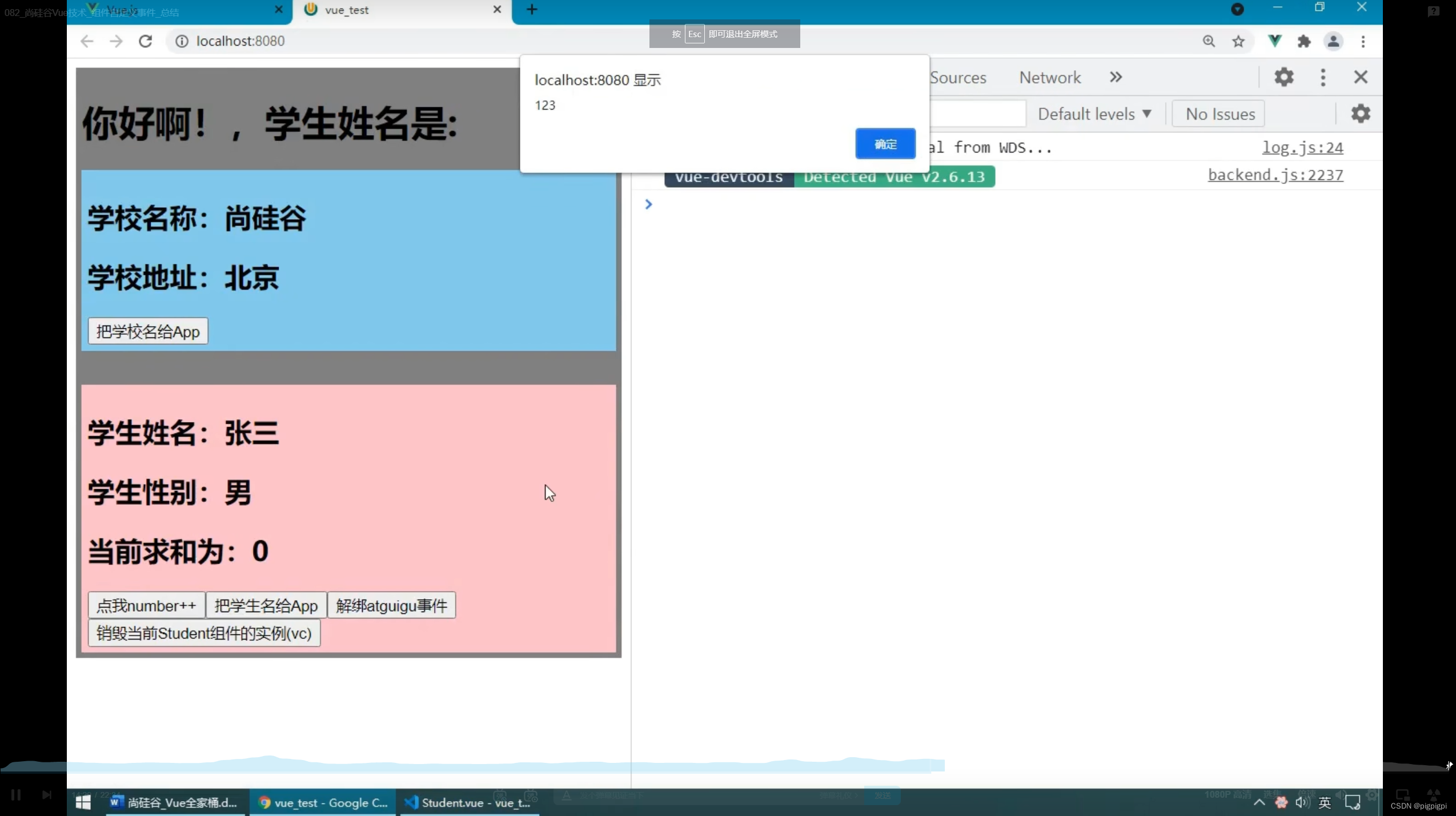The image size is (1456, 816).
Task: Open Default levels dropdown in DevTools
Action: 1092,113
